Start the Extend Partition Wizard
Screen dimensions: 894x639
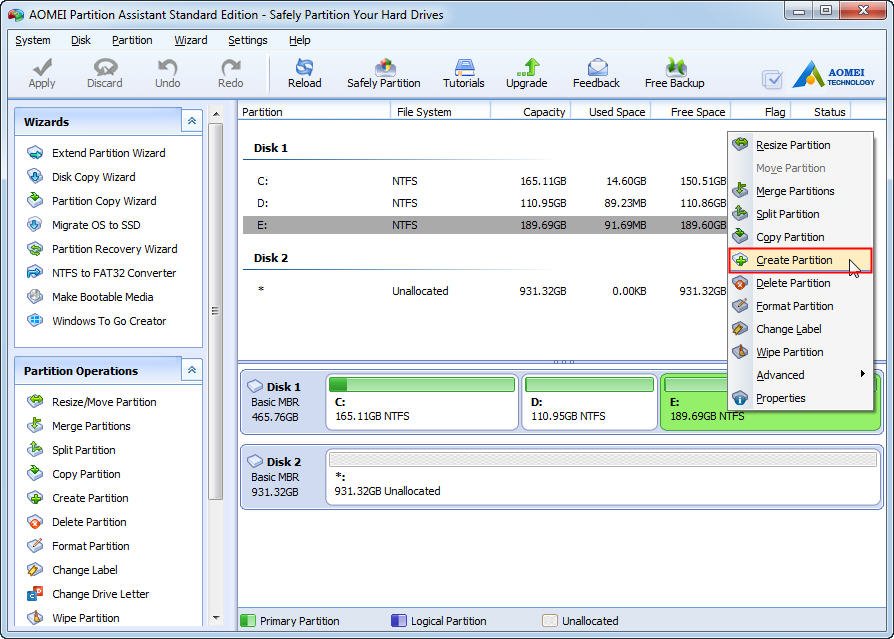96,153
